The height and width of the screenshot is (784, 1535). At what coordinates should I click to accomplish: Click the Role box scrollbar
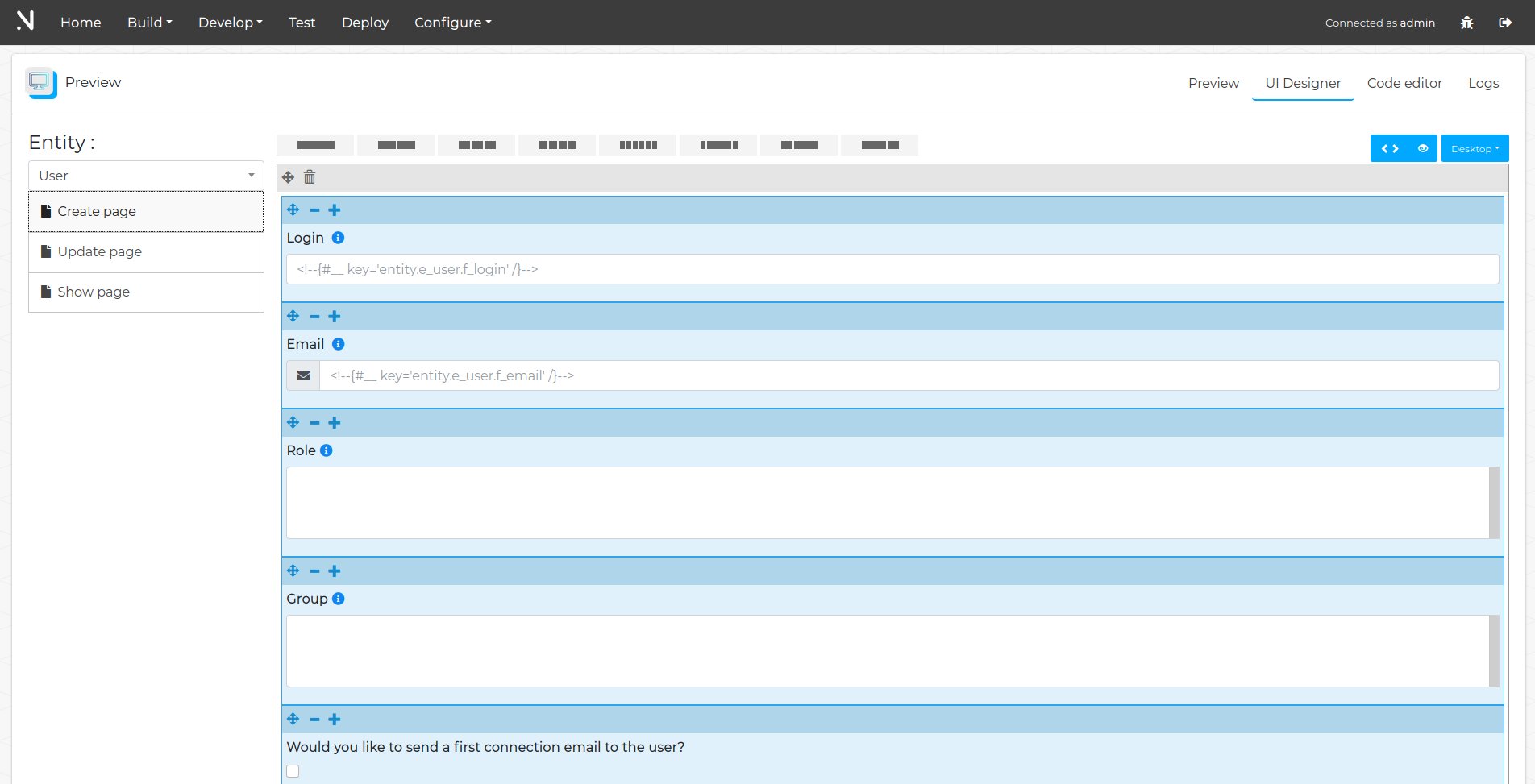(x=1494, y=503)
